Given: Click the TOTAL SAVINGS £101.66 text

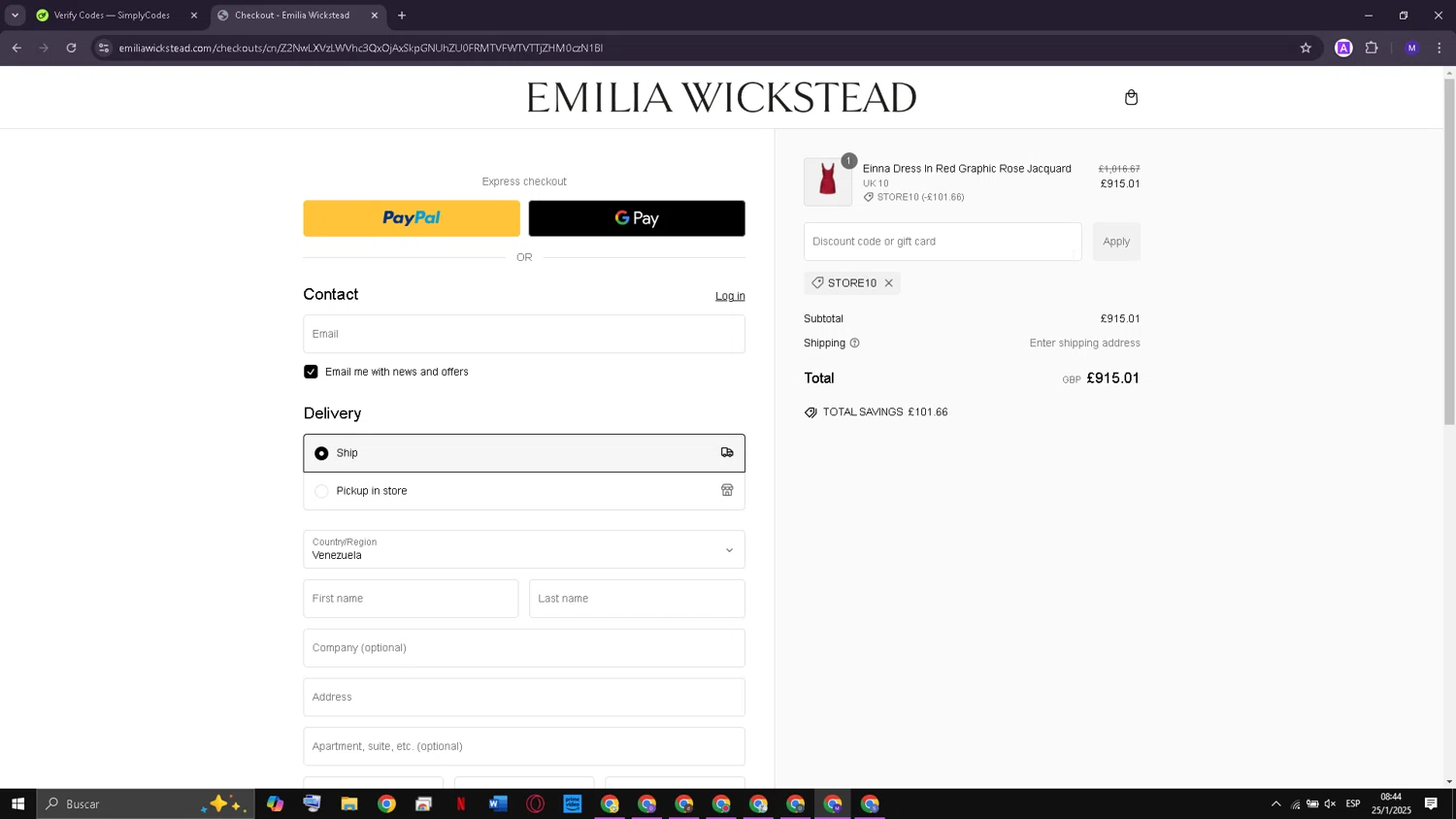Looking at the screenshot, I should click(885, 412).
